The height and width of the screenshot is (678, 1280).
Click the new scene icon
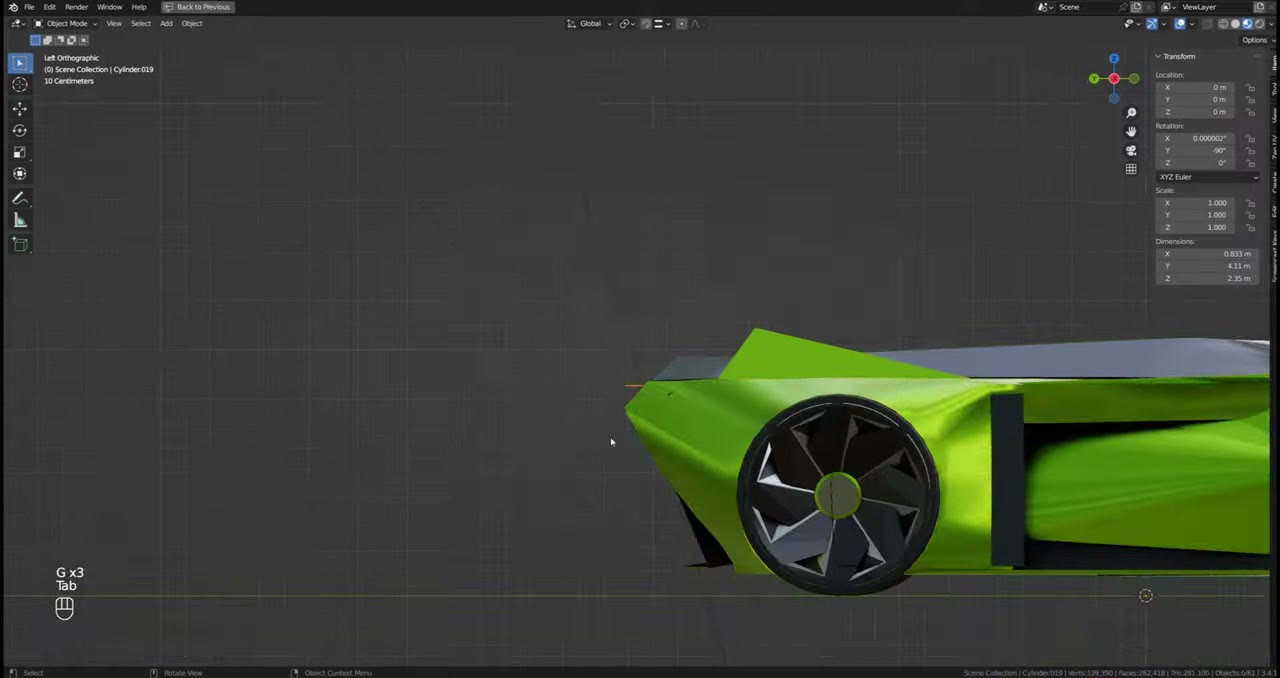[1136, 7]
